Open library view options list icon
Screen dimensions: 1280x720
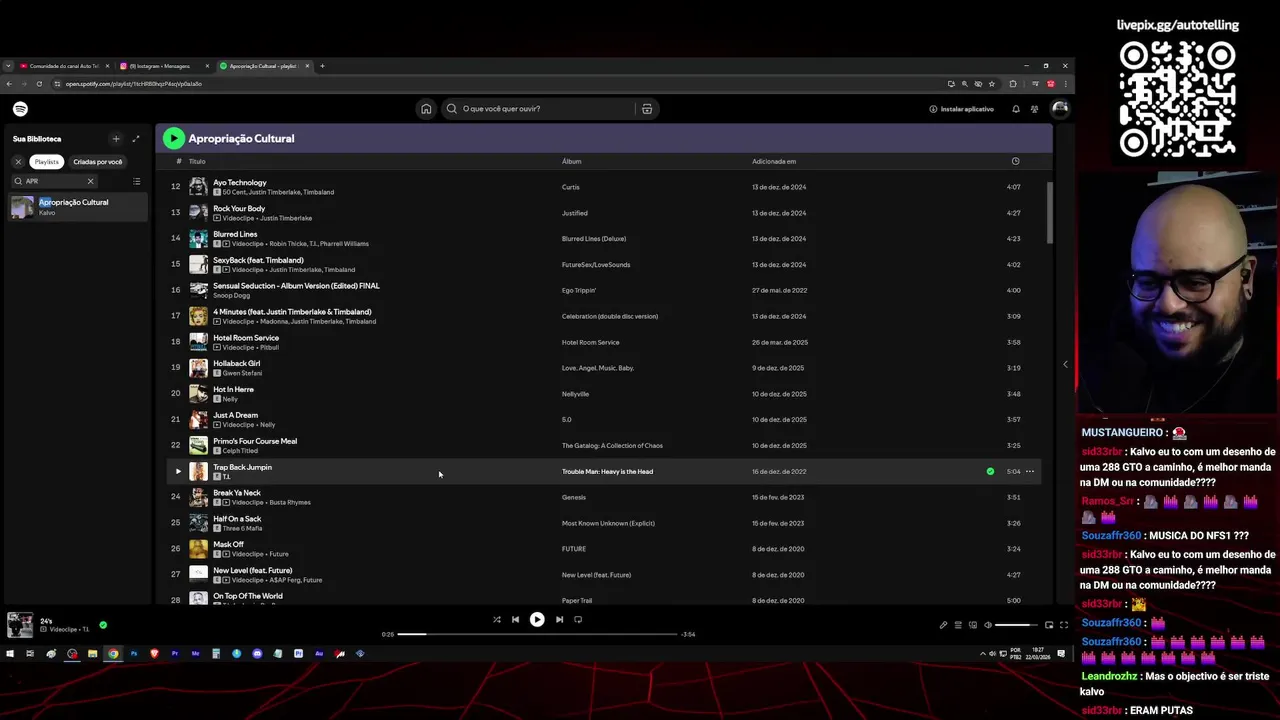[x=137, y=181]
